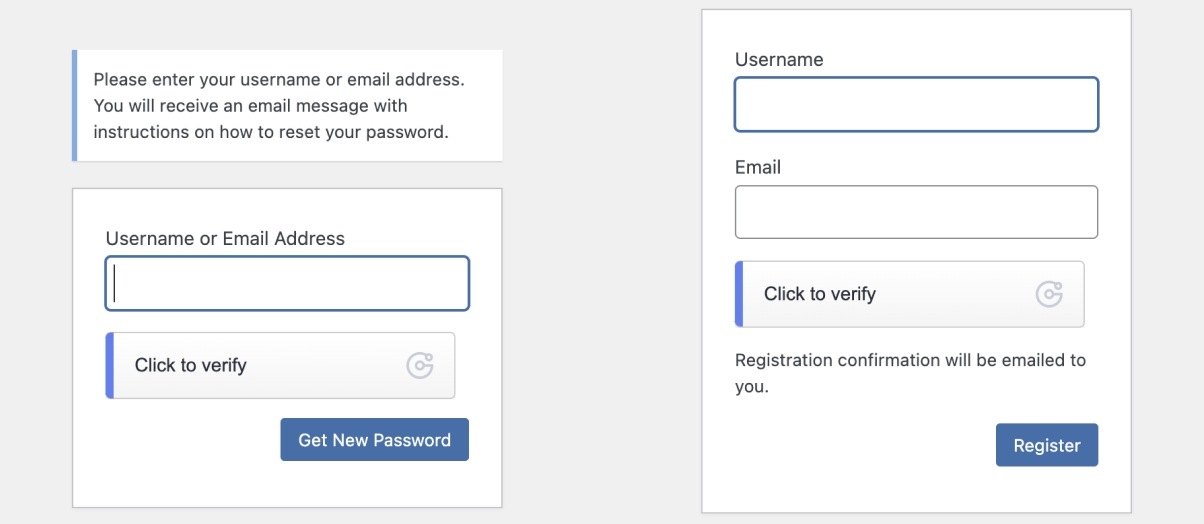The image size is (1204, 524).
Task: Click empty space left of the Register button
Action: [x=850, y=445]
